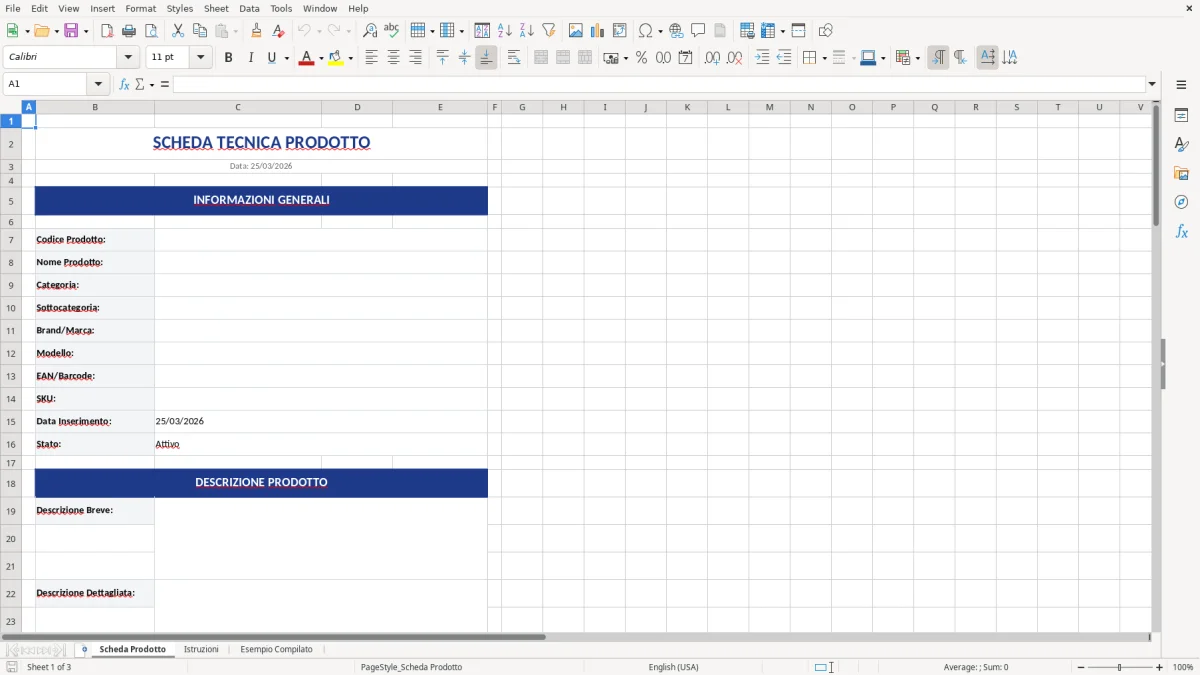Toggle Show Draw Functions shapes icon
The image size is (1200, 675).
(825, 30)
